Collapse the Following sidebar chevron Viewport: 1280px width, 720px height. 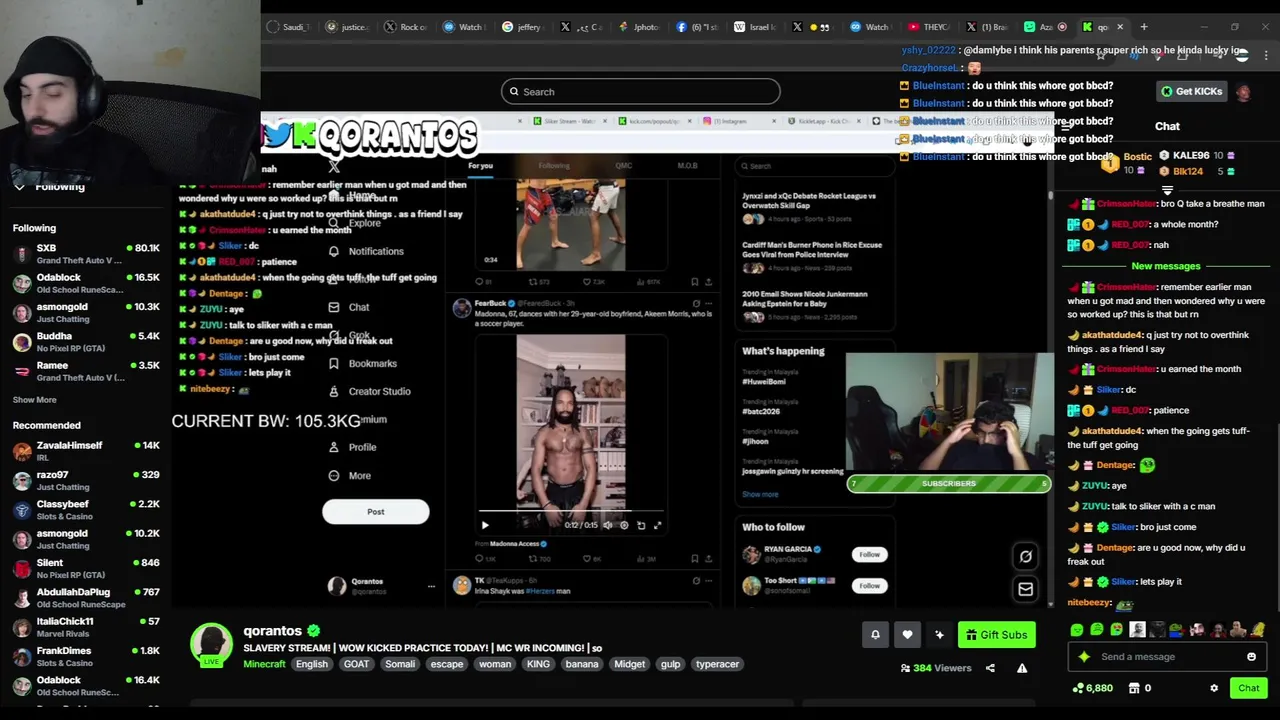[x=19, y=187]
